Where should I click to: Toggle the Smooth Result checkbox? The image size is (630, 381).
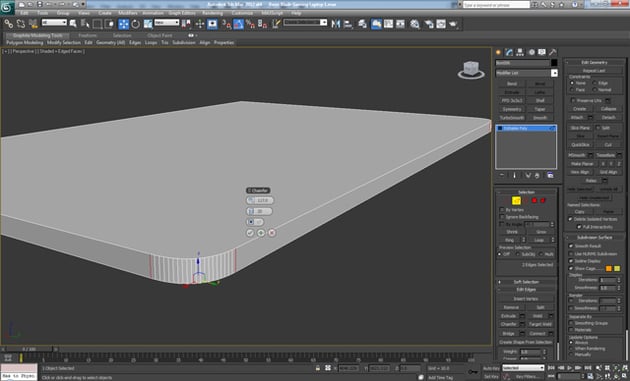point(571,246)
